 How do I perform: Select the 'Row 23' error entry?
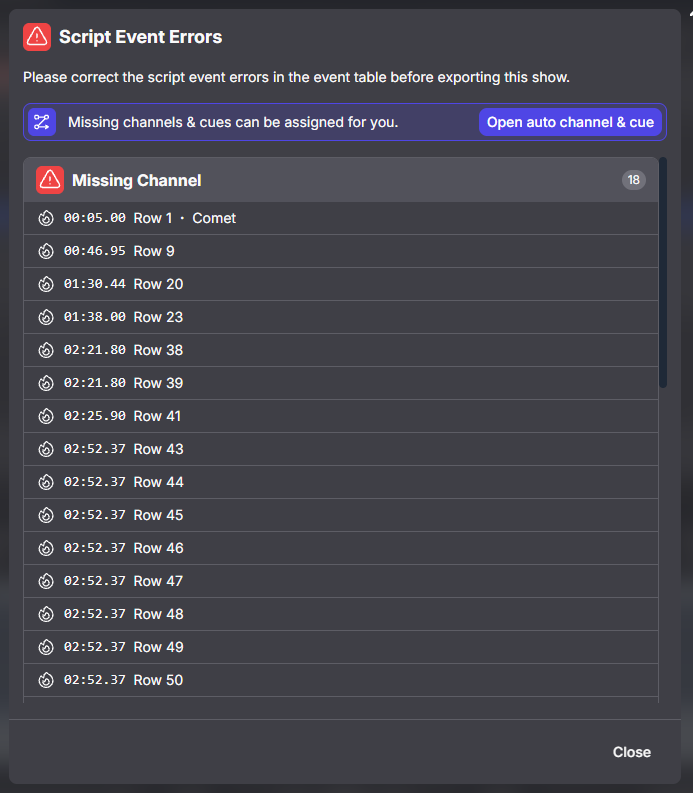coord(341,317)
